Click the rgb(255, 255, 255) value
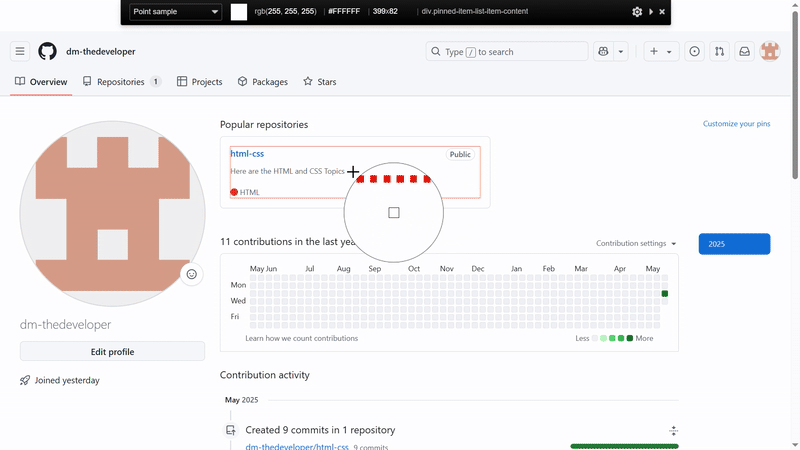Viewport: 800px width, 450px height. [285, 11]
